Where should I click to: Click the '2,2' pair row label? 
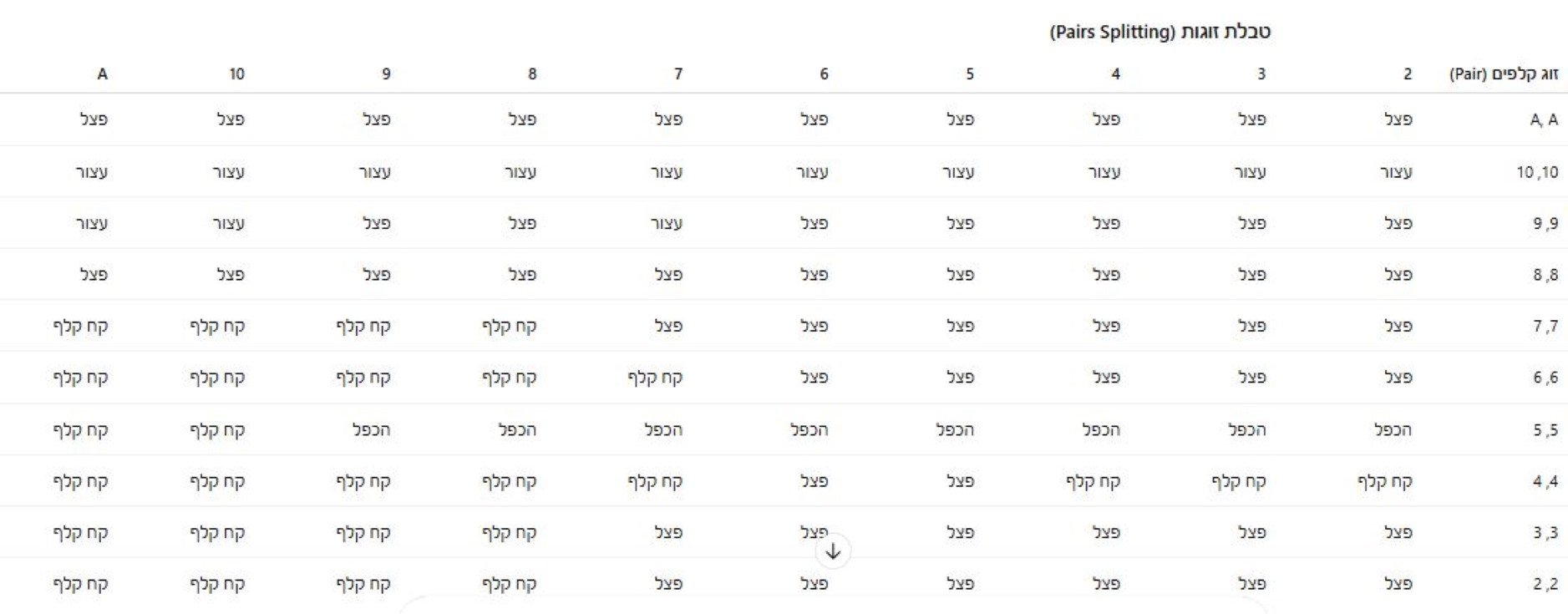coord(1545,584)
